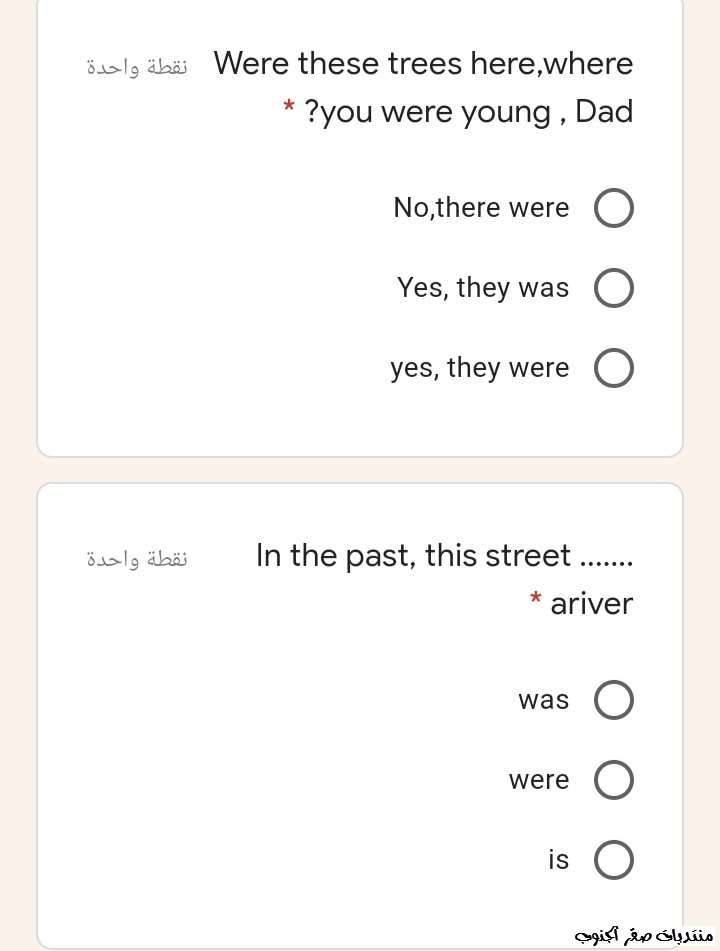The height and width of the screenshot is (951, 720).
Task: Click the "yes, they were" answer label
Action: (x=480, y=368)
